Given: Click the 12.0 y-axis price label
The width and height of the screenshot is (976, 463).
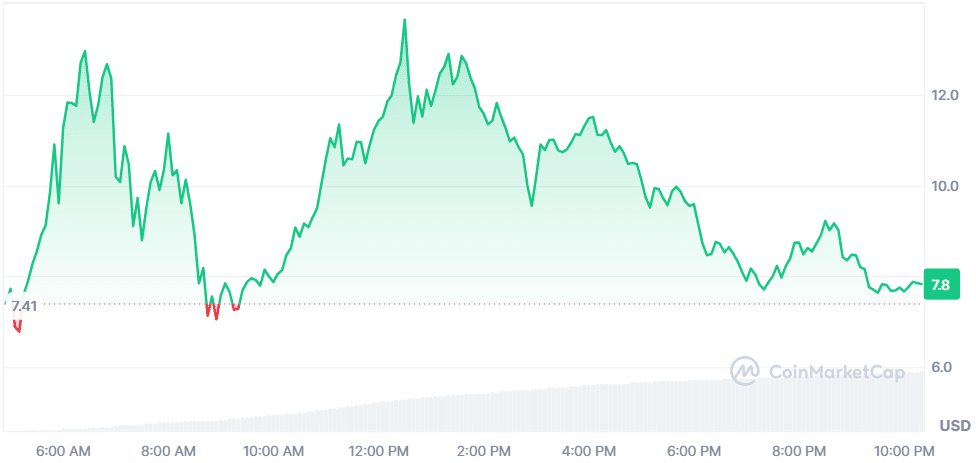Looking at the screenshot, I should click(945, 95).
